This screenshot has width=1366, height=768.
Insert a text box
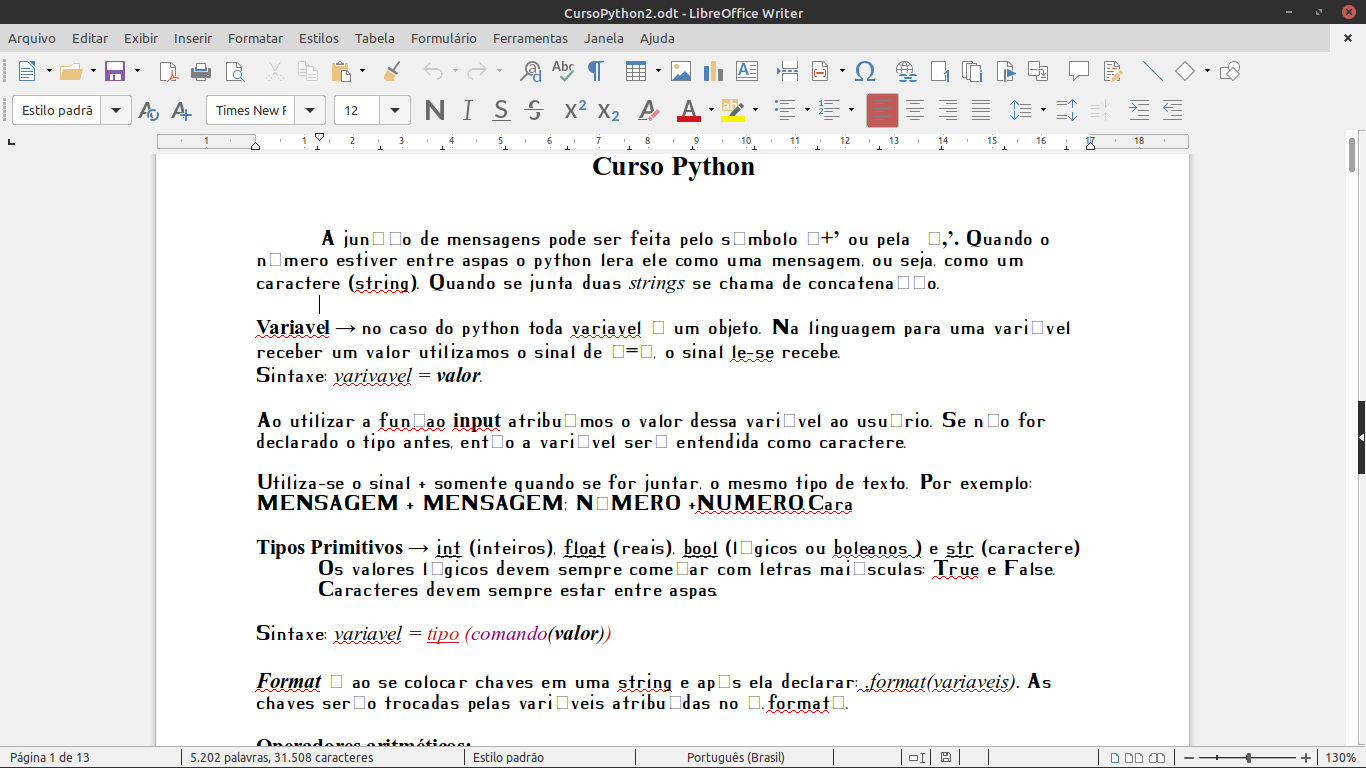(746, 71)
